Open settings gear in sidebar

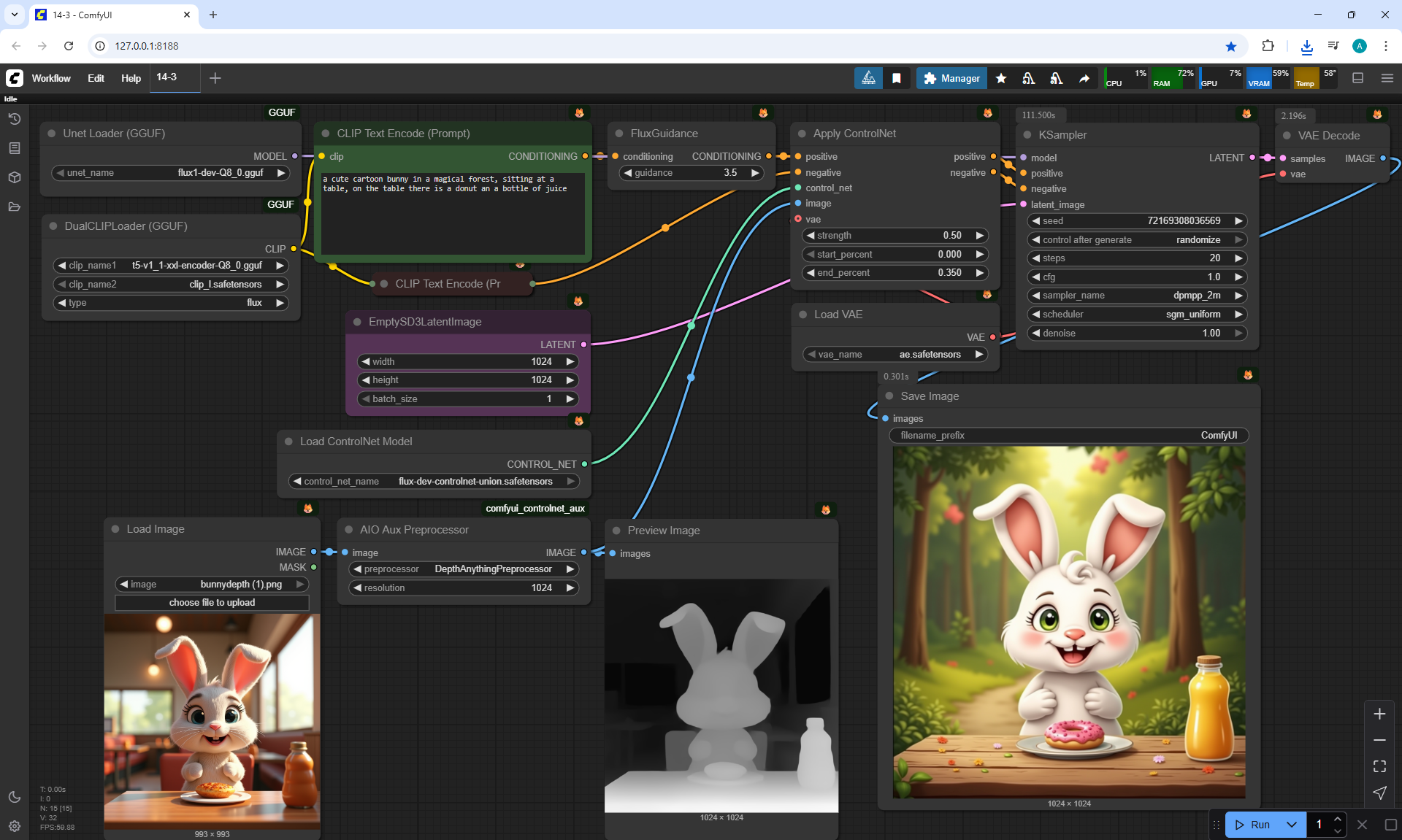coord(15,826)
